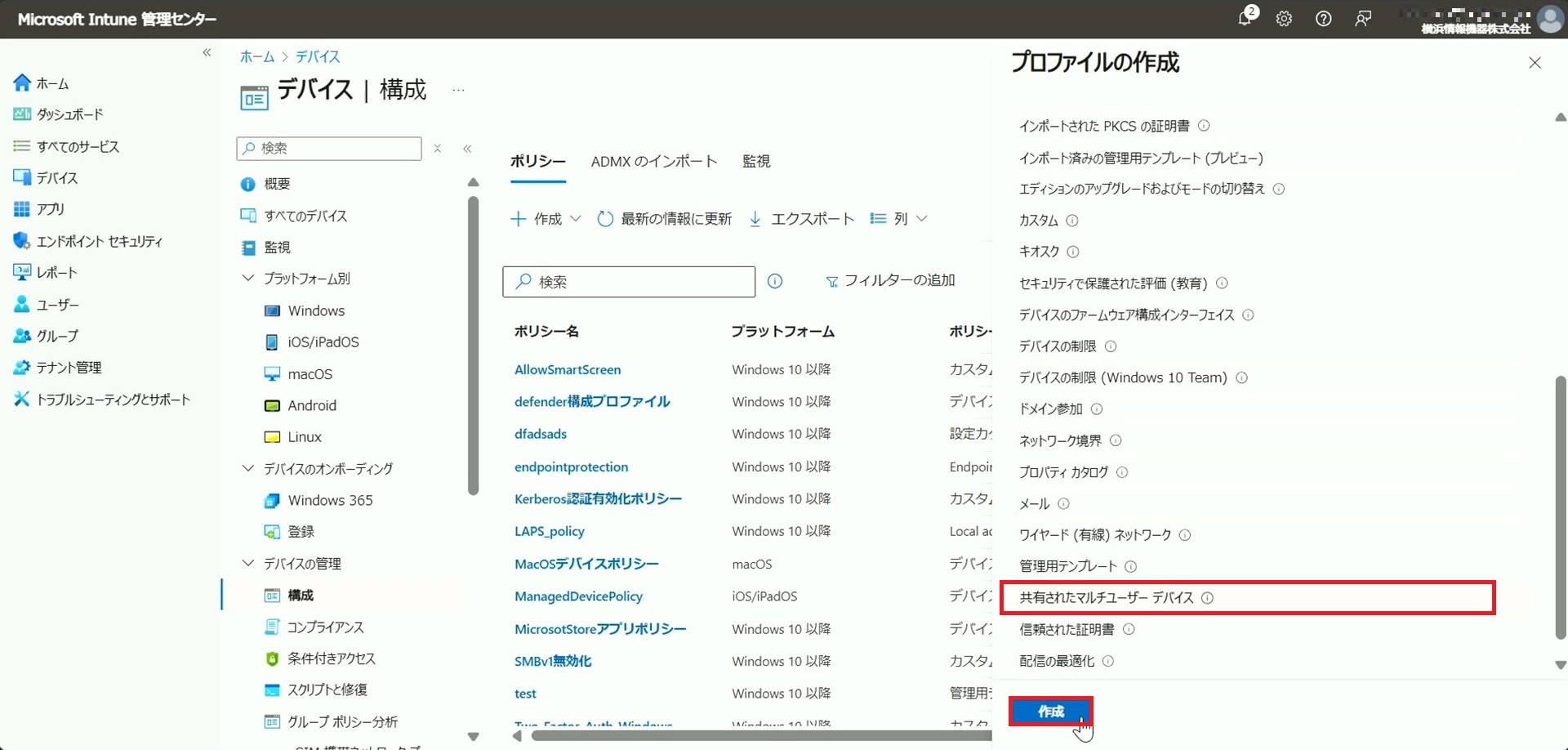Open the 列 columns dropdown
This screenshot has width=1568, height=750.
click(x=898, y=219)
